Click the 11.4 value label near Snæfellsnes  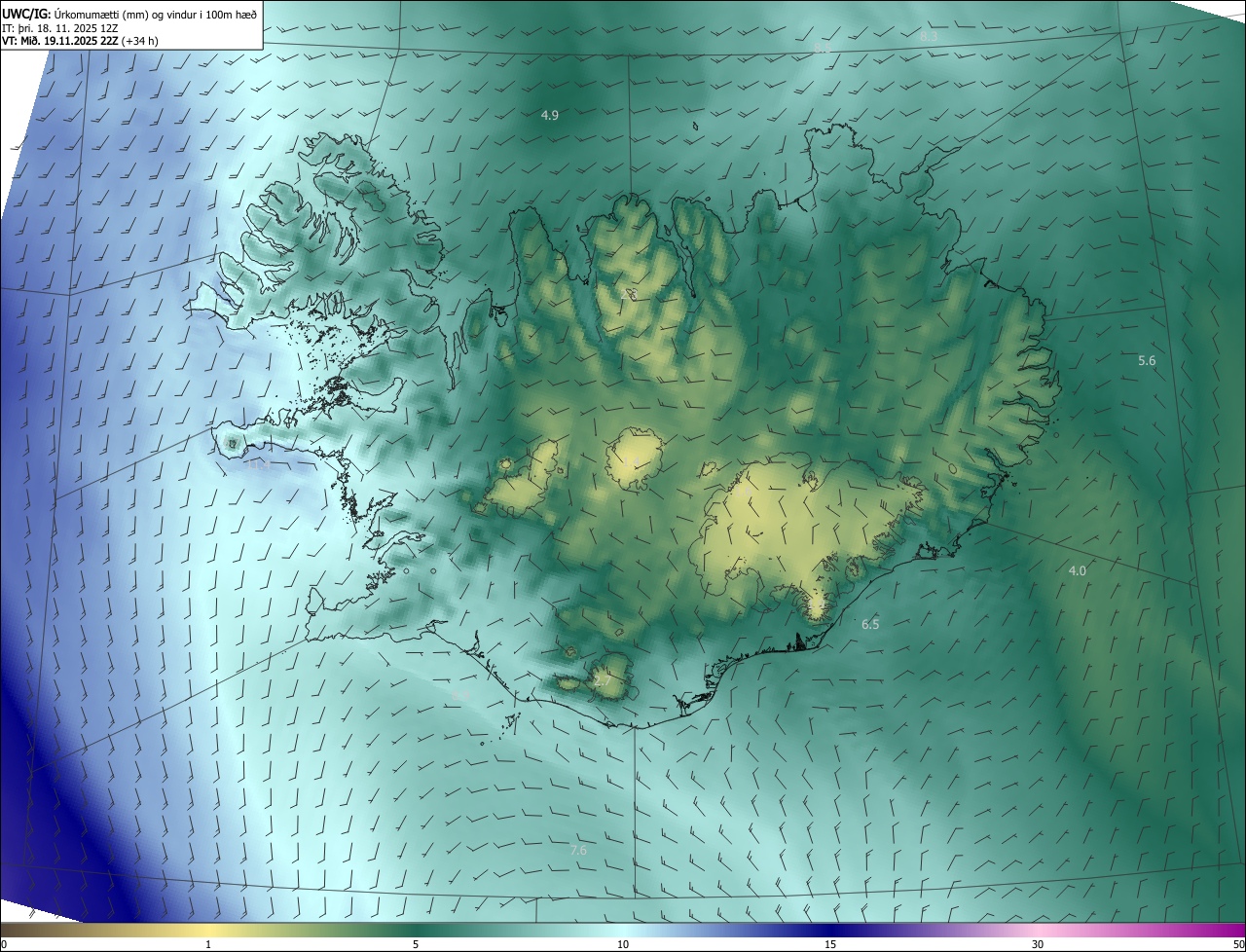tap(259, 465)
